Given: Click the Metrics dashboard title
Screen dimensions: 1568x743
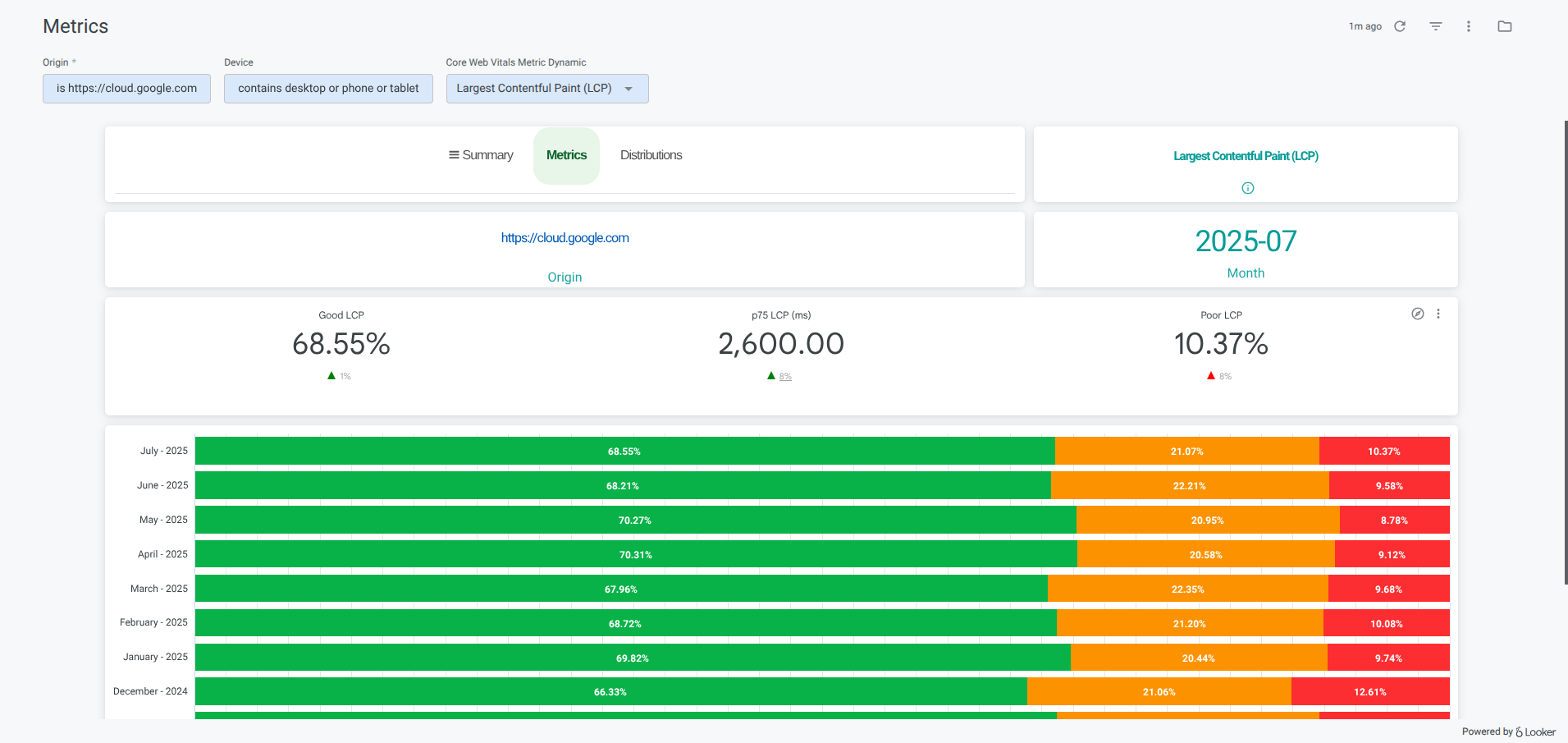Looking at the screenshot, I should tap(75, 26).
